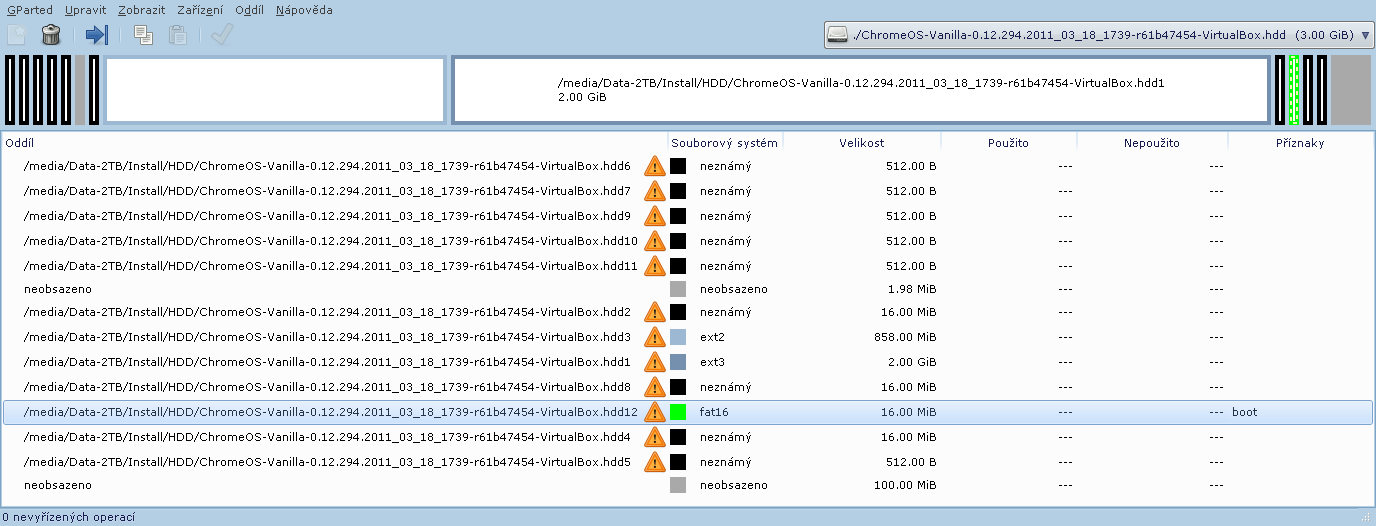
Task: Click the green fat16 color swatch
Action: [x=678, y=412]
